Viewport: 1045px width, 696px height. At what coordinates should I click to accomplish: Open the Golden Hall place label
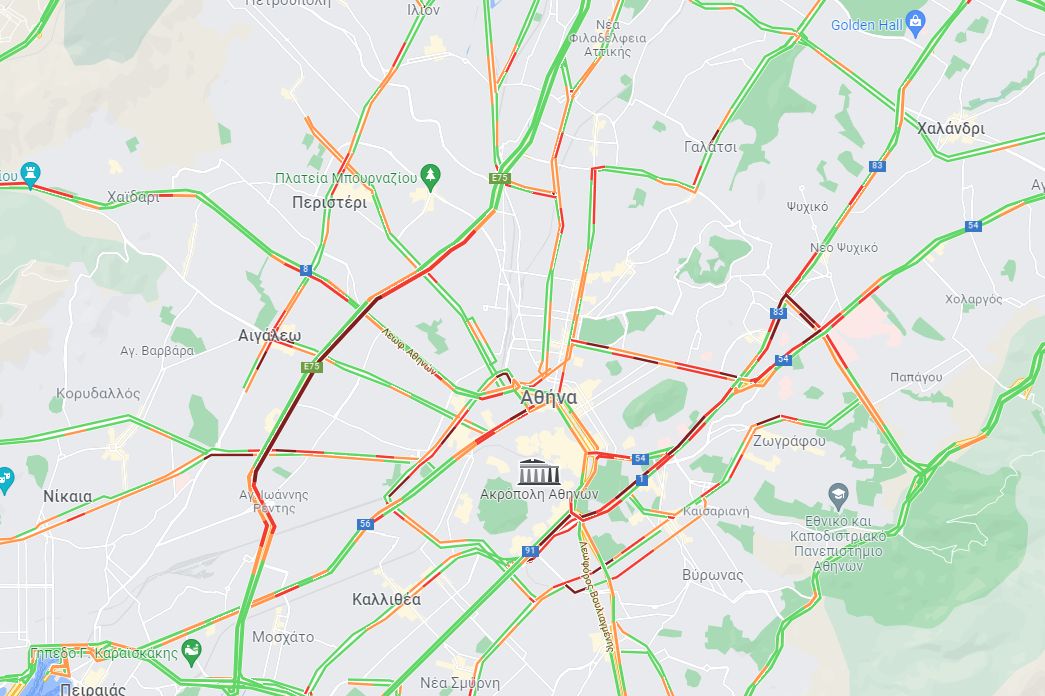(x=866, y=25)
